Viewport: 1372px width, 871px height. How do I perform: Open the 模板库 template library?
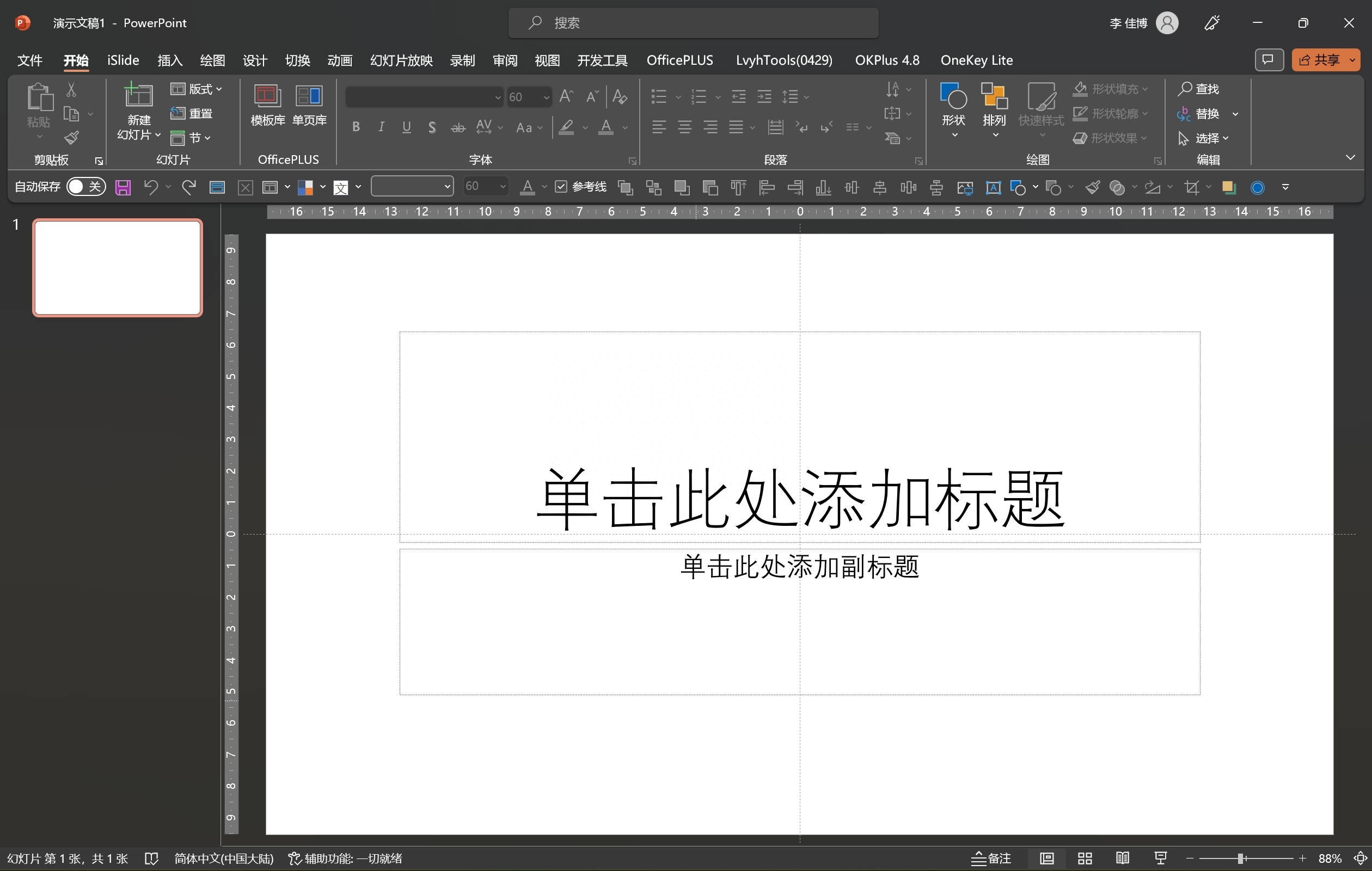pyautogui.click(x=268, y=105)
